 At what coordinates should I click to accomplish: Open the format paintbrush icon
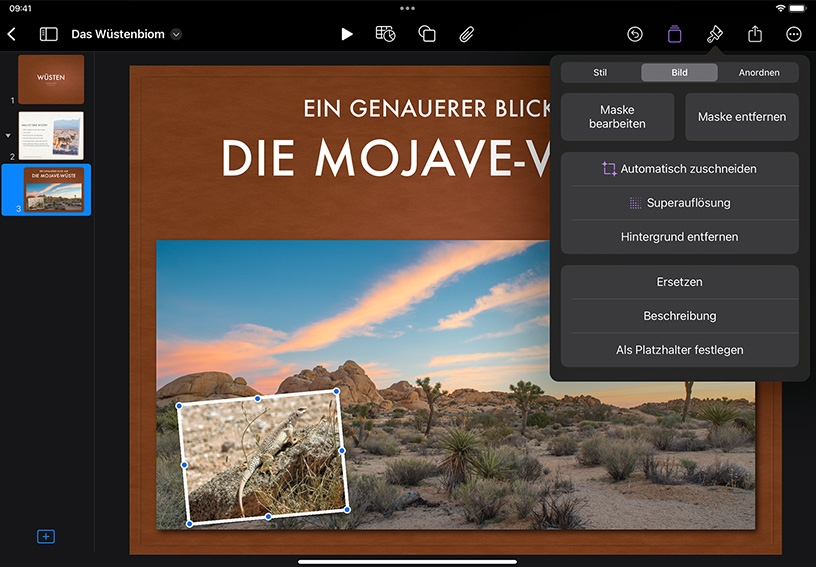[x=715, y=34]
